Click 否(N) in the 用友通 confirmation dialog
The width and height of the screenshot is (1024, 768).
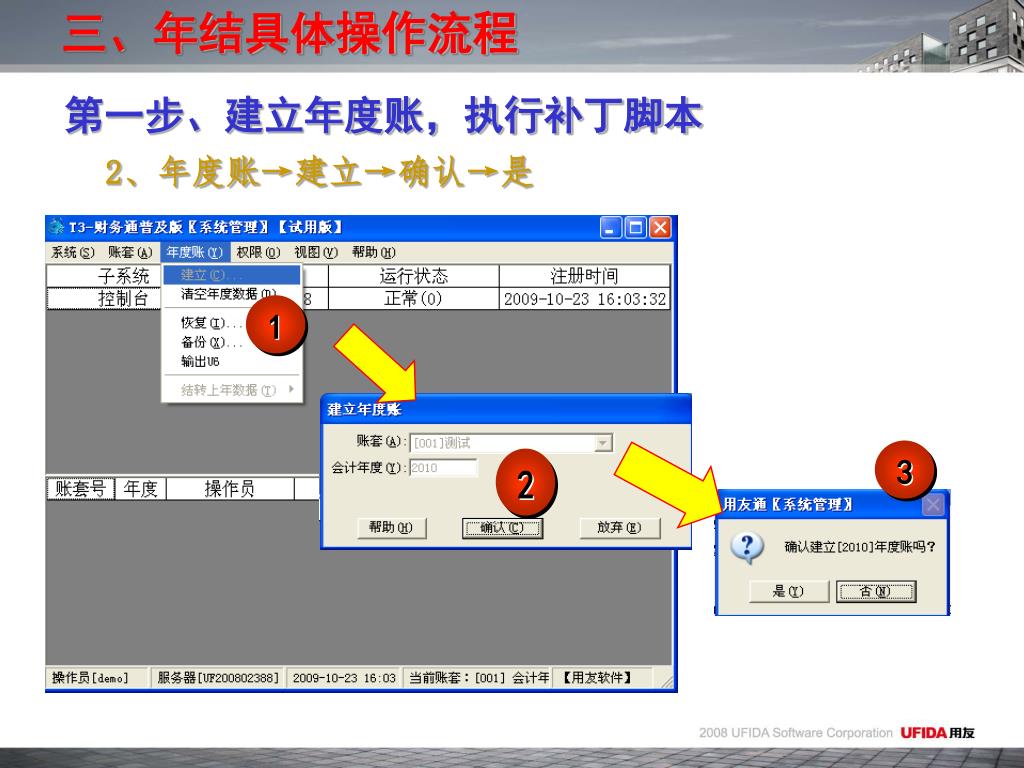[876, 591]
